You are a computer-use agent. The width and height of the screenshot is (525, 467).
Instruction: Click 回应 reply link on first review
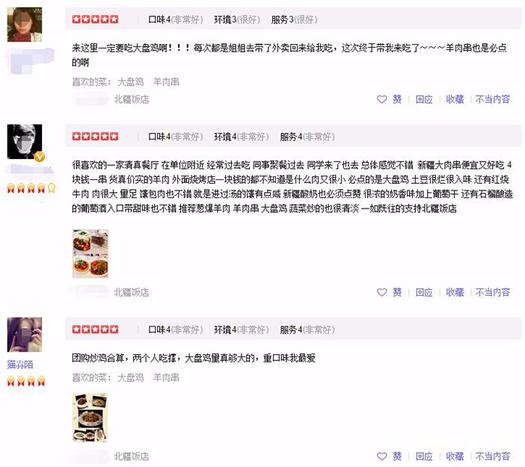pyautogui.click(x=424, y=99)
